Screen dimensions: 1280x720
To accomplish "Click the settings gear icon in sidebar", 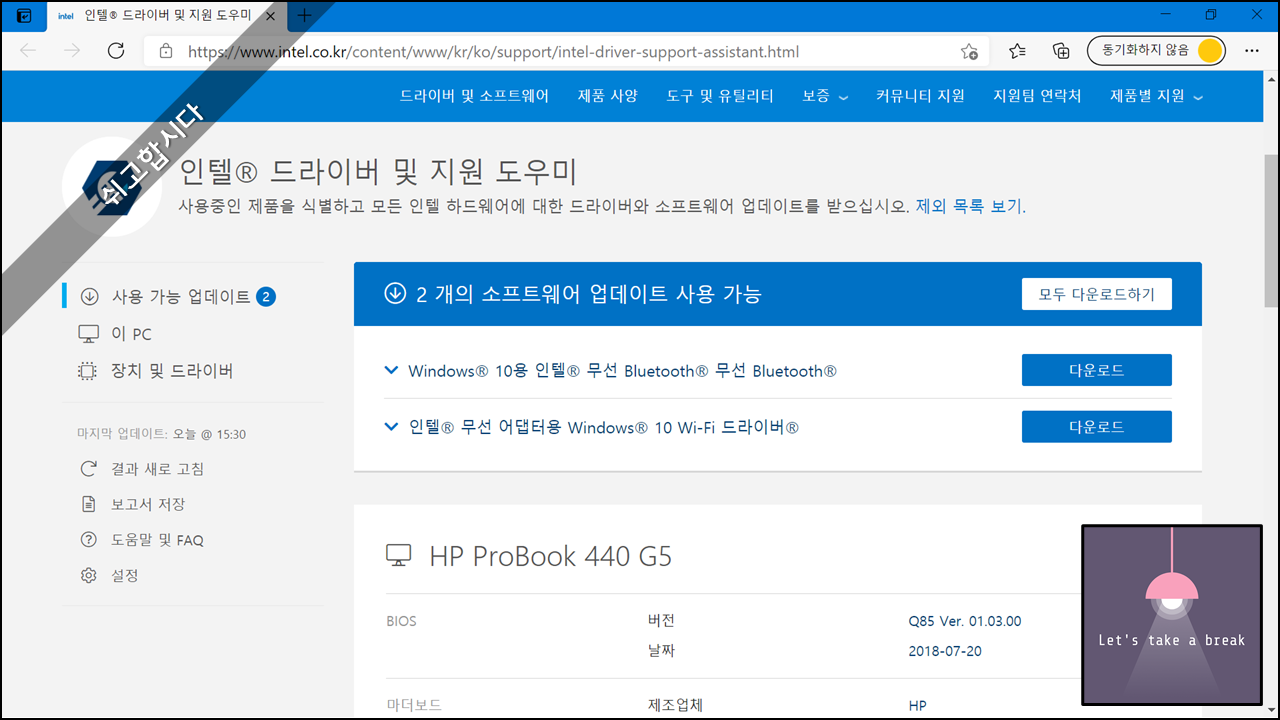I will [x=89, y=575].
